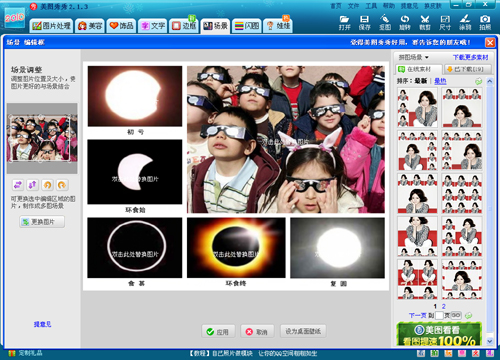Flip image horizontally with purple arrows icon
This screenshot has width=500, height=360.
point(18,184)
